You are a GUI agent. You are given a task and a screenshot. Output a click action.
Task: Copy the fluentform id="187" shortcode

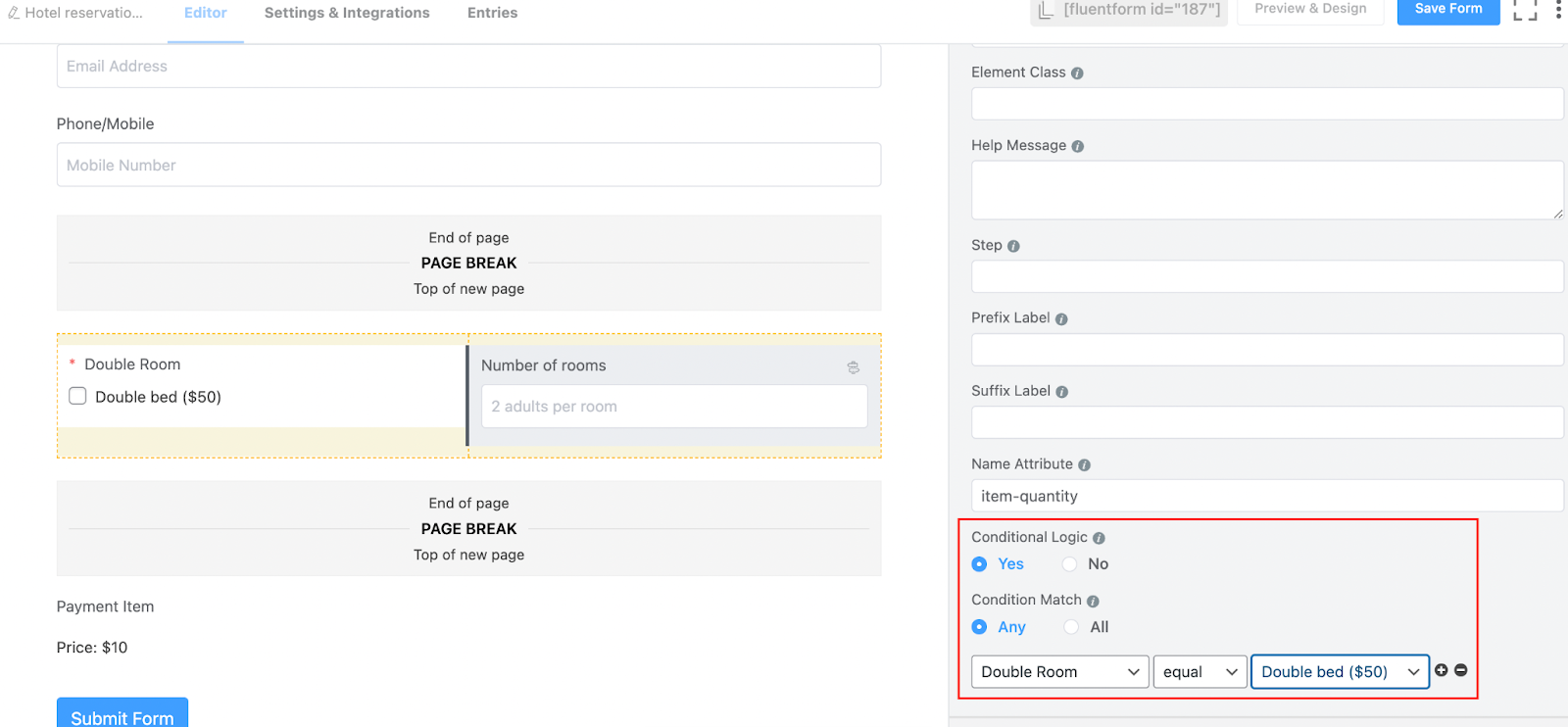point(1129,11)
